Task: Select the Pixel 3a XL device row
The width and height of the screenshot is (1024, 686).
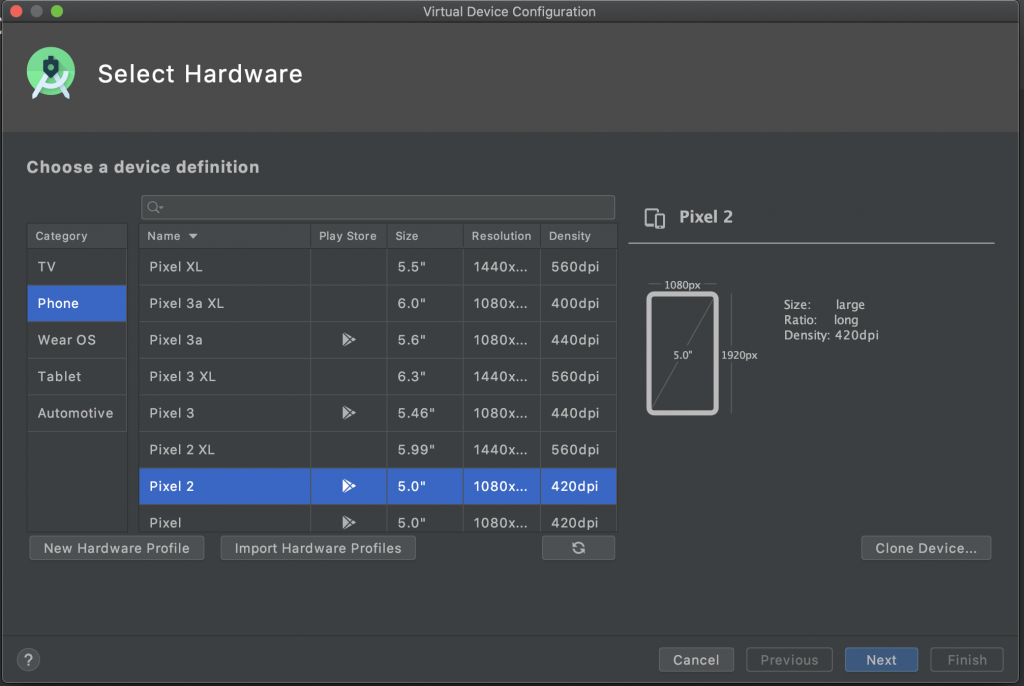Action: [225, 304]
